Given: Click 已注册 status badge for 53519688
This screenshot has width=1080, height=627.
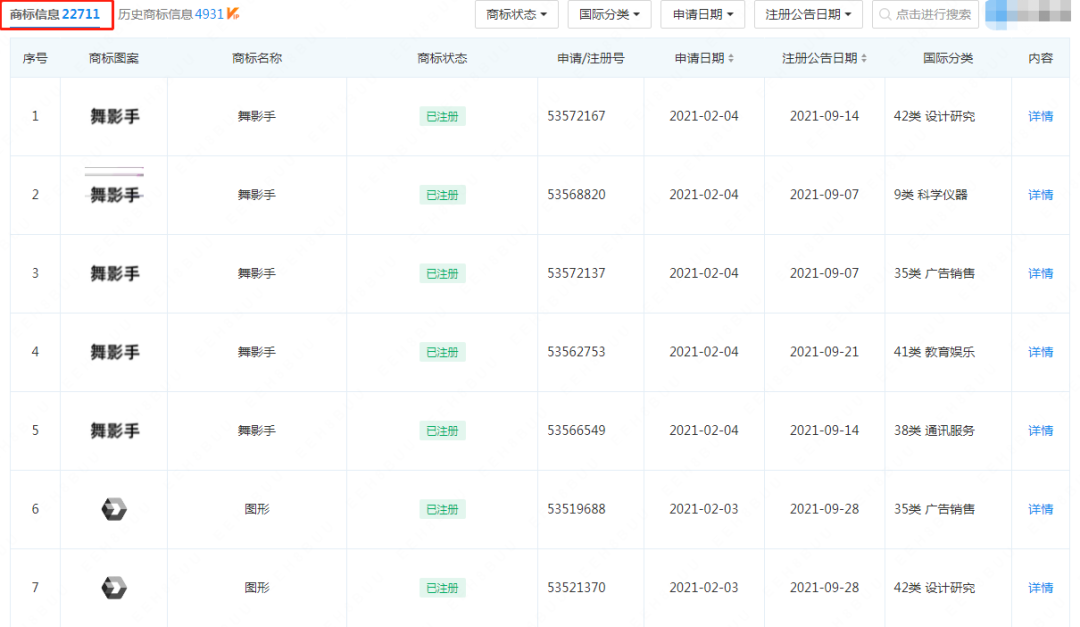Looking at the screenshot, I should point(442,509).
